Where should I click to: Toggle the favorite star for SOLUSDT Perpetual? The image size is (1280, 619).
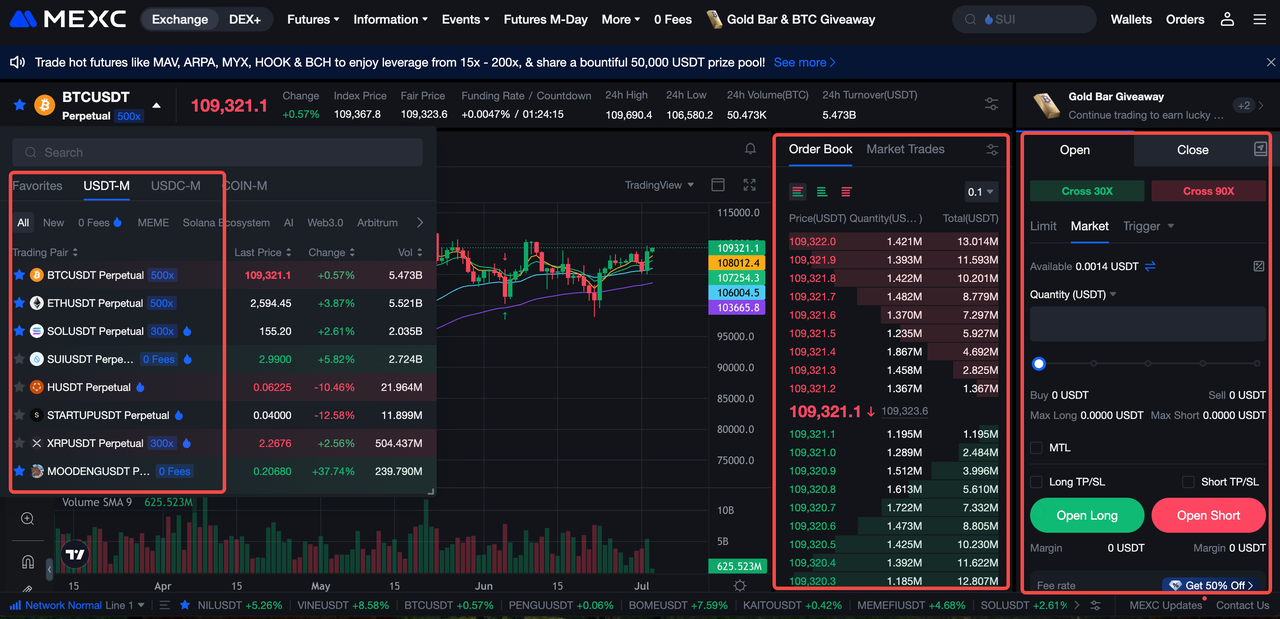tap(19, 331)
